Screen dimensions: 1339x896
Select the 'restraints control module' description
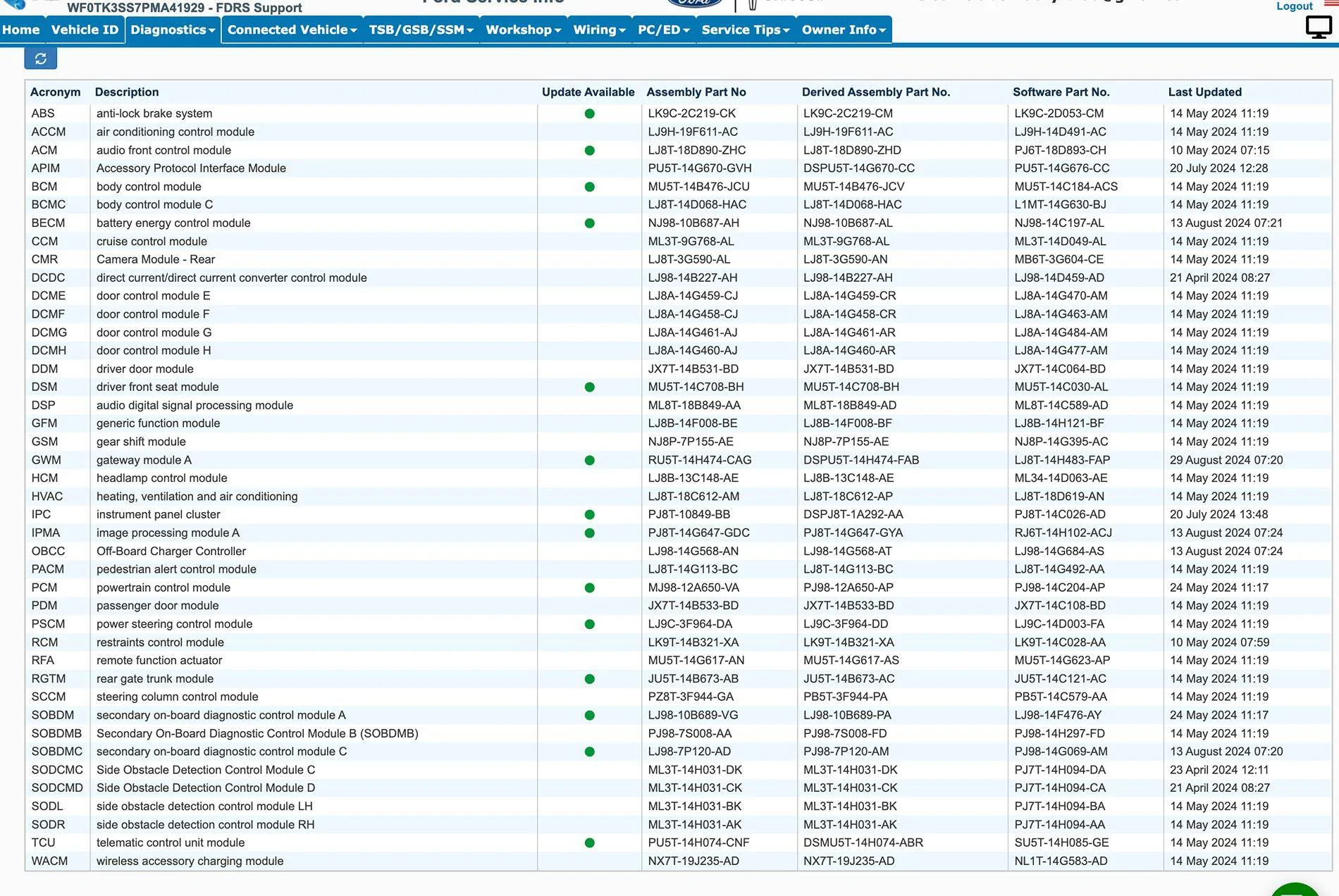[x=160, y=642]
